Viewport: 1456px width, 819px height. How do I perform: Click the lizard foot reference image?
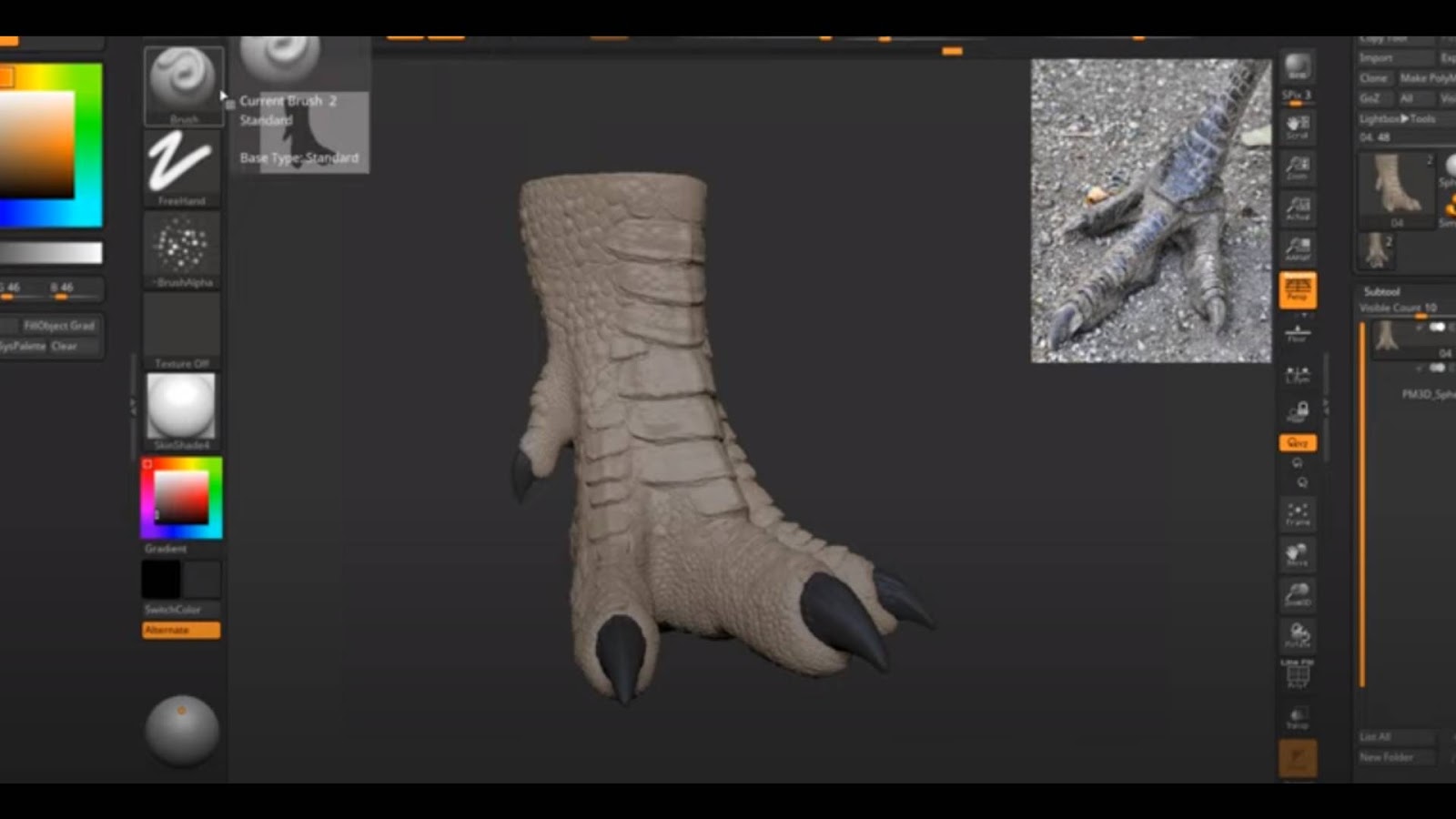point(1151,209)
